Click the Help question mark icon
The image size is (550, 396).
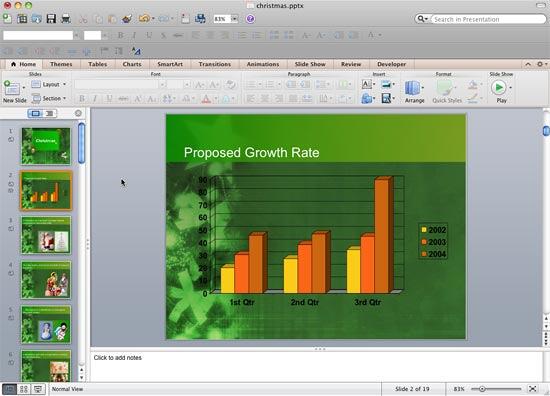250,19
